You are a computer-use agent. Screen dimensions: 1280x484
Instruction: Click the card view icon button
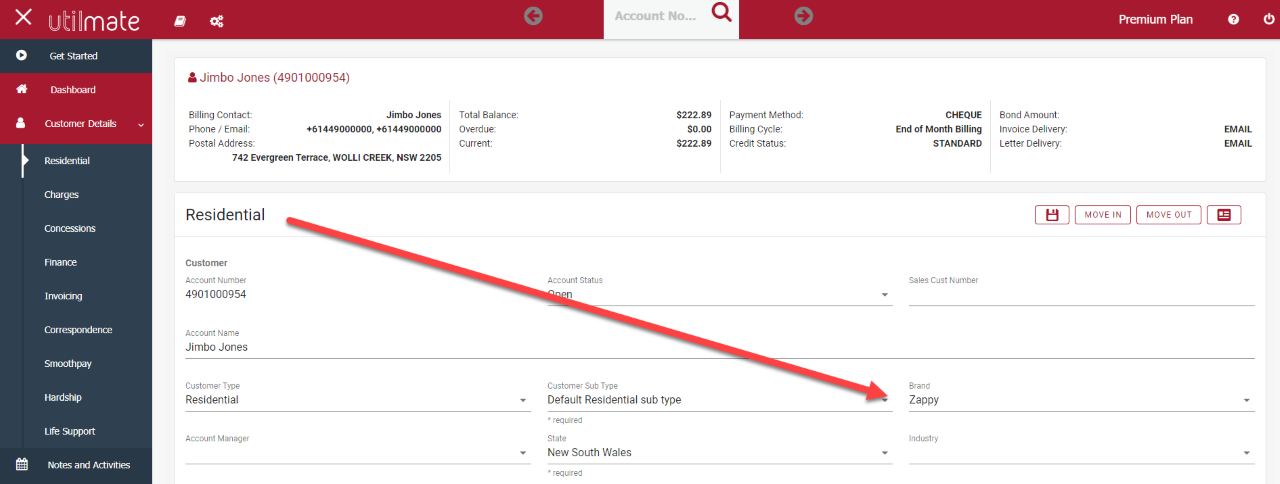click(1224, 215)
